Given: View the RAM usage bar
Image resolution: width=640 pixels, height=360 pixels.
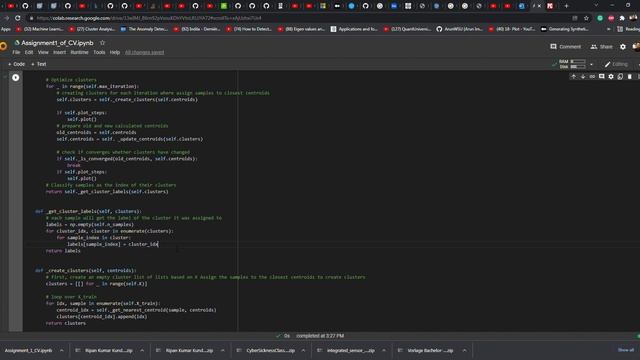Looking at the screenshot, I should (x=578, y=62).
